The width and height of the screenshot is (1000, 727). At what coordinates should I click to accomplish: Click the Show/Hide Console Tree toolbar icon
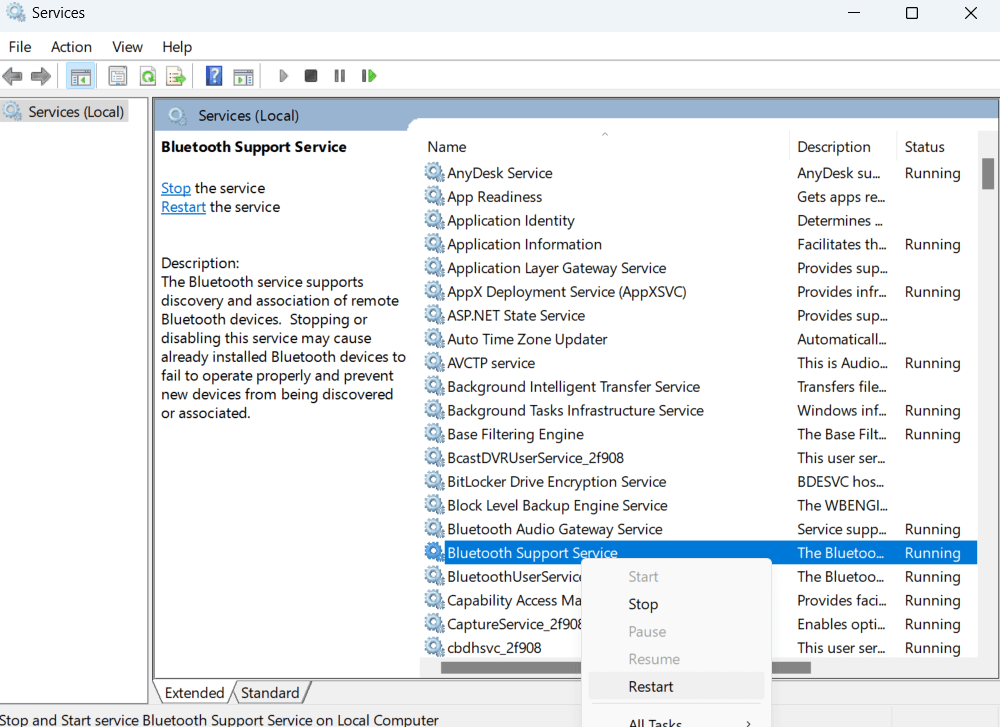point(81,76)
